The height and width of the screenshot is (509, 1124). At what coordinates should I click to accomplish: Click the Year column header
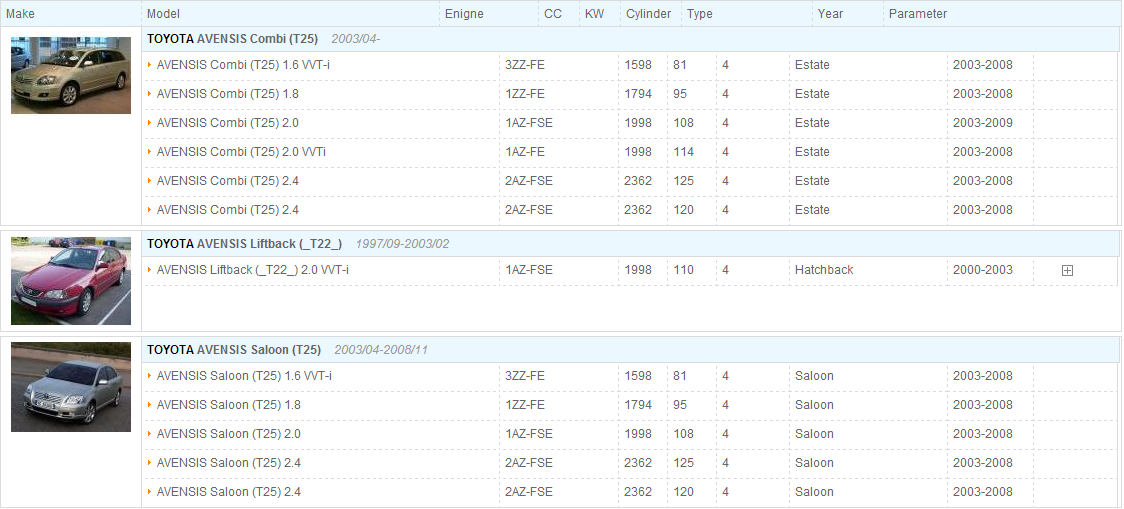pos(830,14)
